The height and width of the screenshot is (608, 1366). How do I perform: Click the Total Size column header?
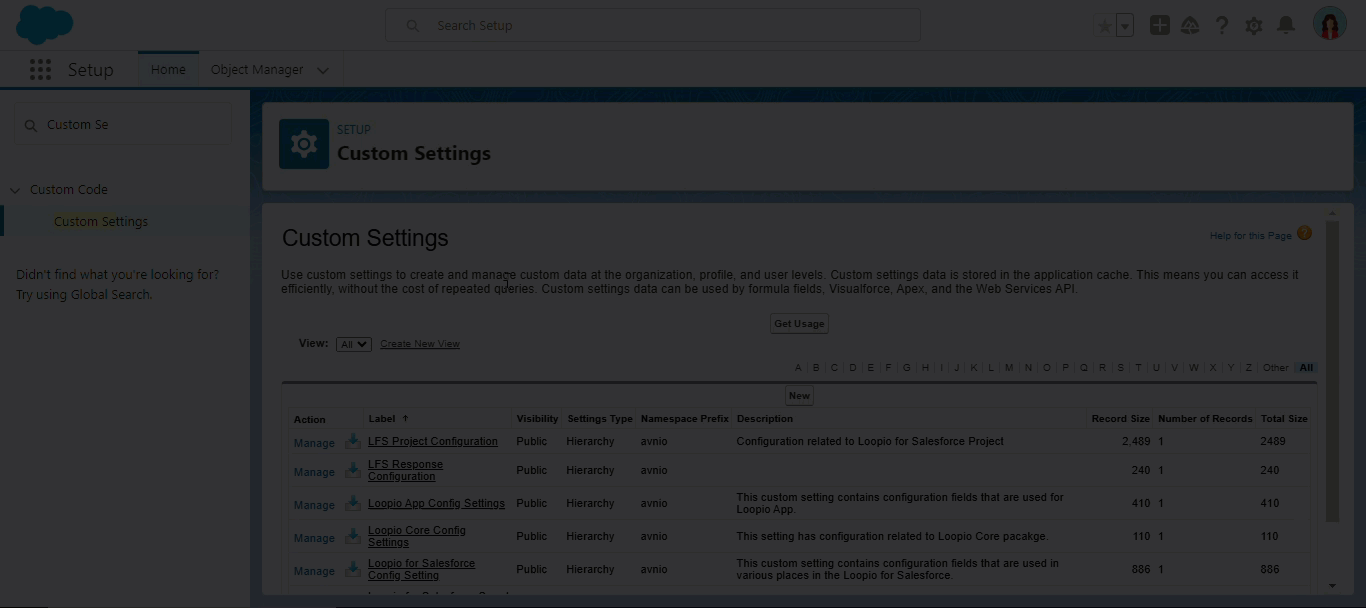pyautogui.click(x=1284, y=419)
